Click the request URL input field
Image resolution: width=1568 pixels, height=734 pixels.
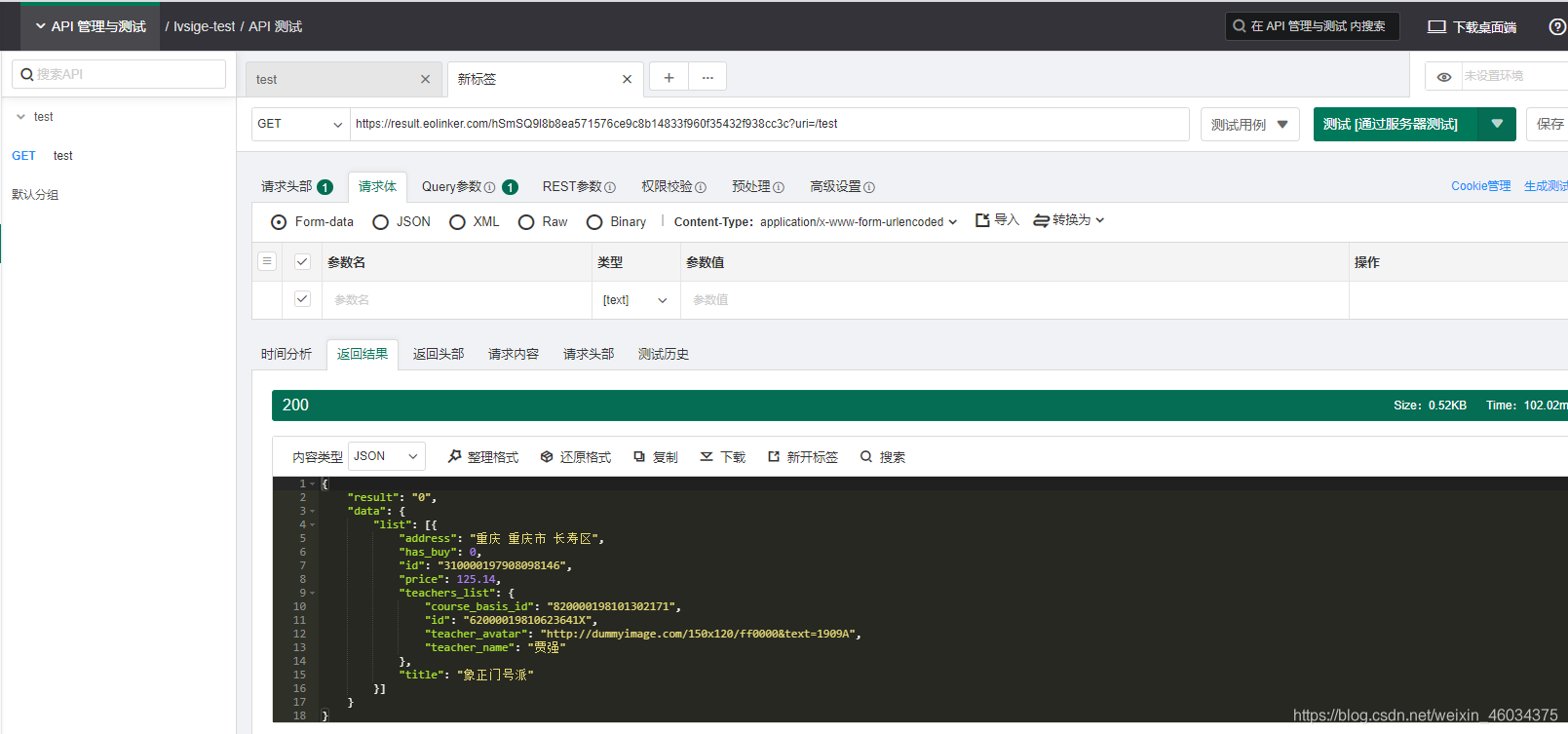pyautogui.click(x=770, y=124)
